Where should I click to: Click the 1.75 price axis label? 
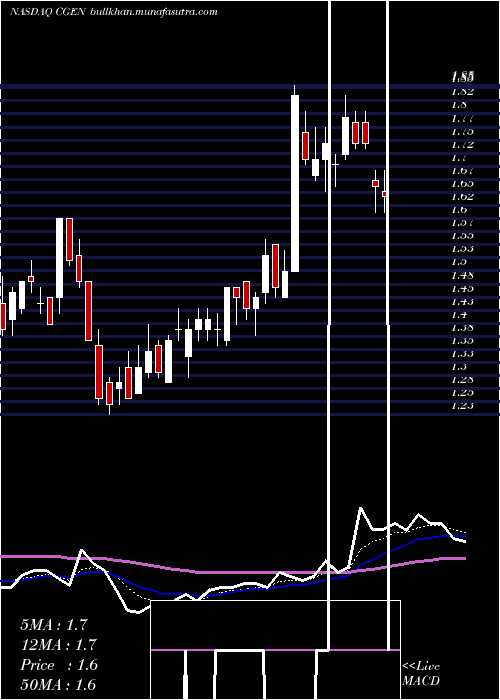pos(462,131)
